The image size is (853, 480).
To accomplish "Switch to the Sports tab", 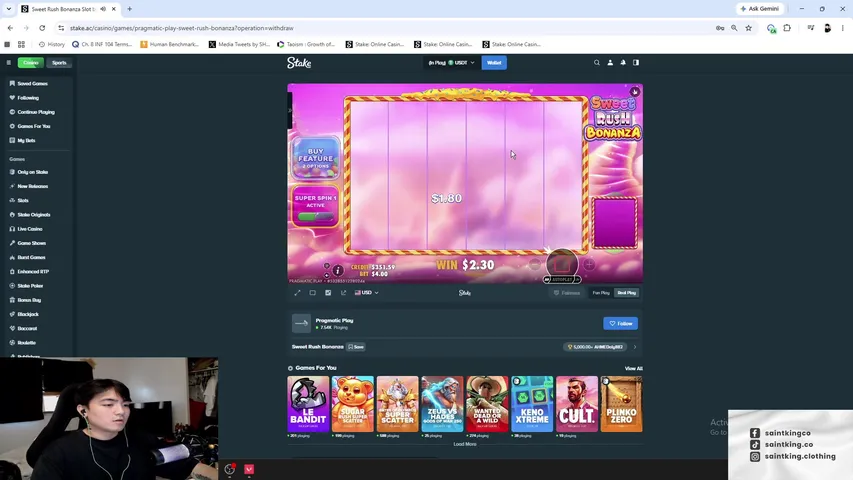I will click(x=59, y=63).
